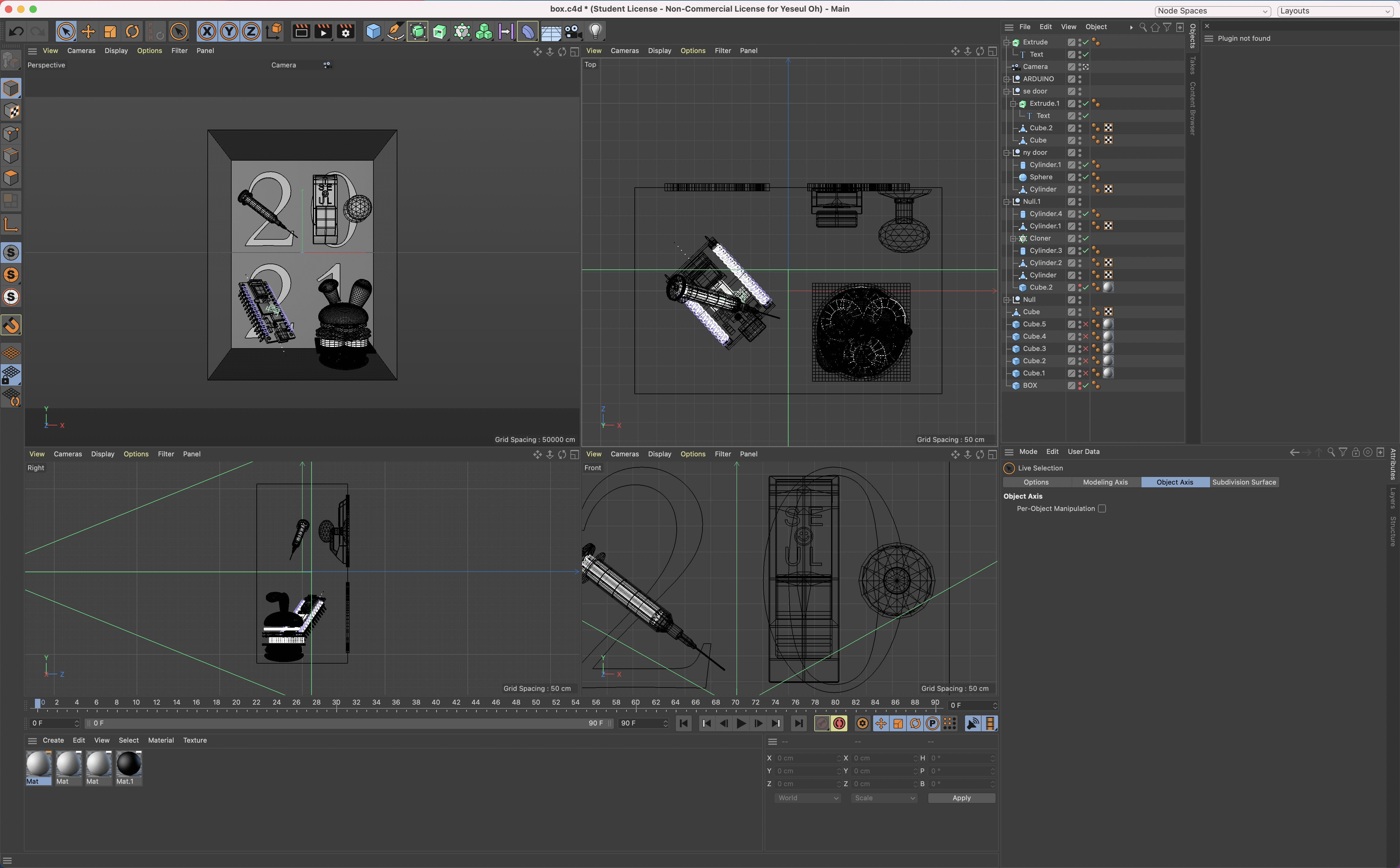Click the Cube primitive icon
Screen dimensions: 1400x868
pos(373,32)
